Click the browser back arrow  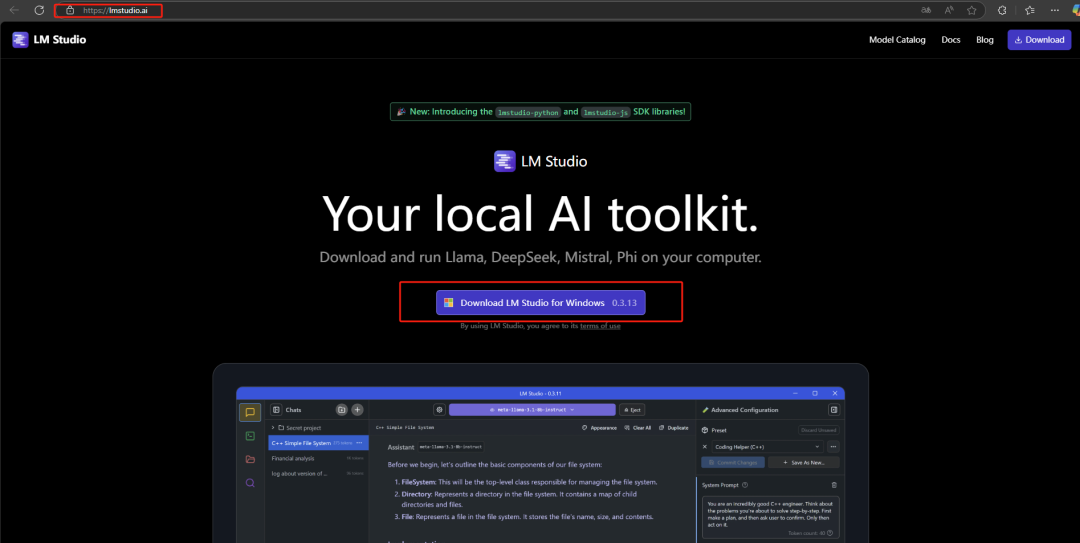pos(14,10)
